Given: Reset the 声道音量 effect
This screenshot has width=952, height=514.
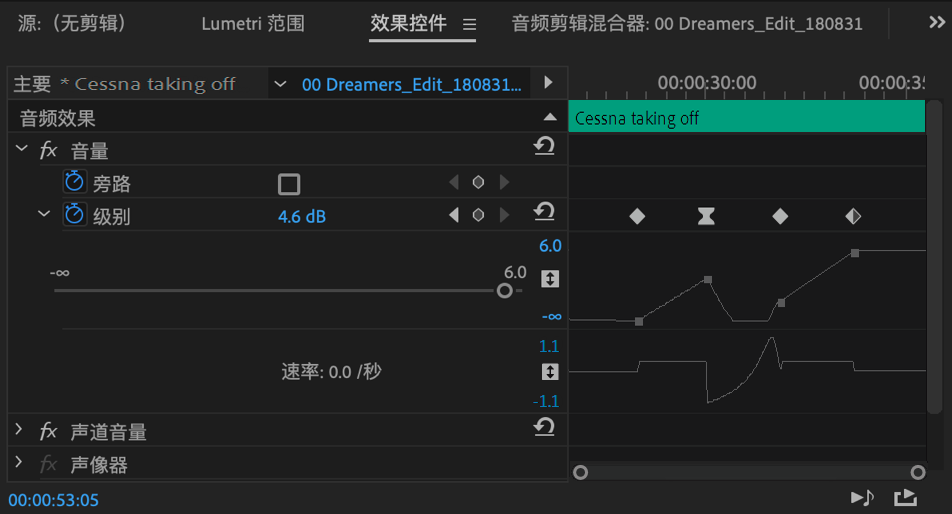Looking at the screenshot, I should coord(544,427).
